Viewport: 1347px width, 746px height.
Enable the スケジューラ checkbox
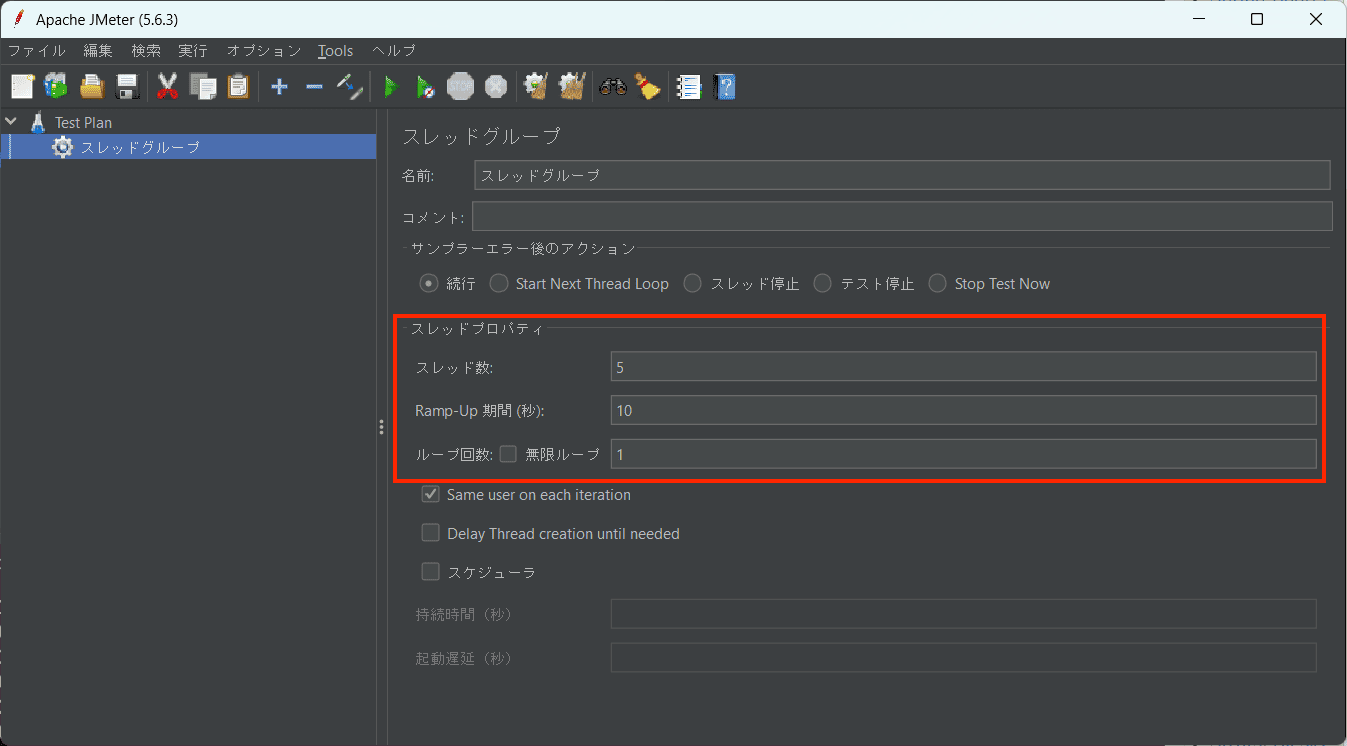coord(431,572)
